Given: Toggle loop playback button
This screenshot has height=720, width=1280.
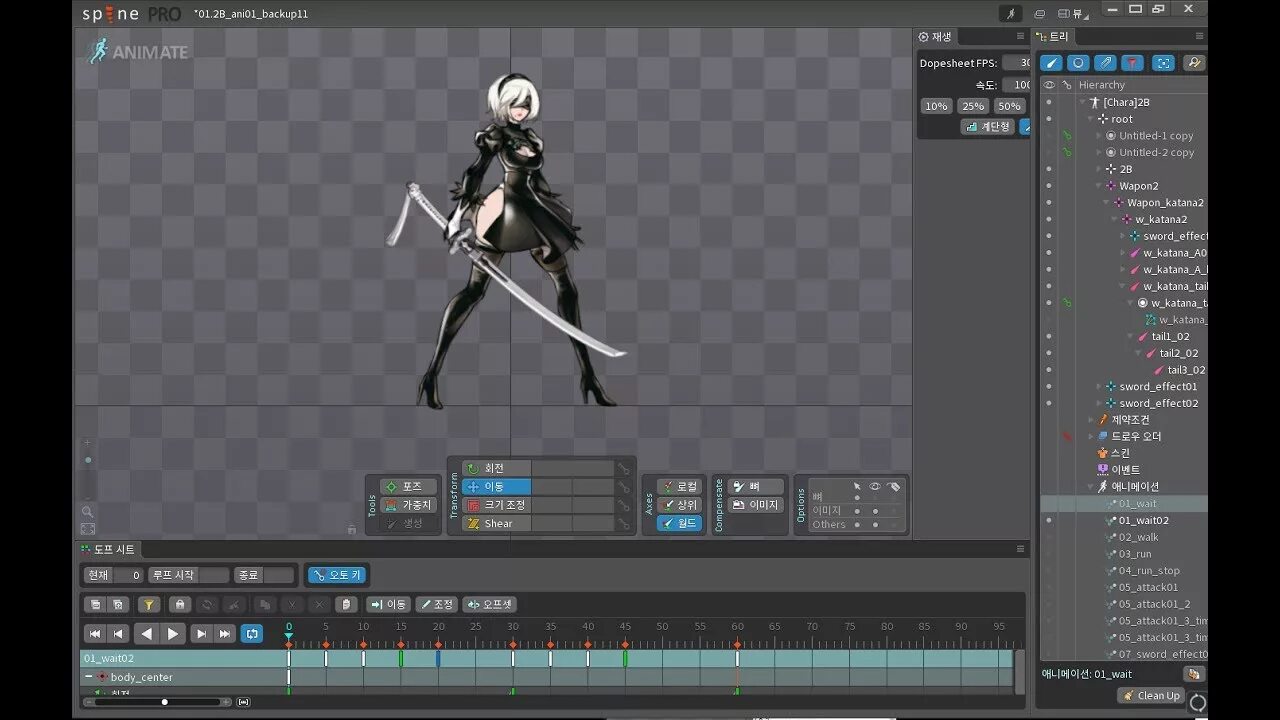Looking at the screenshot, I should 252,633.
